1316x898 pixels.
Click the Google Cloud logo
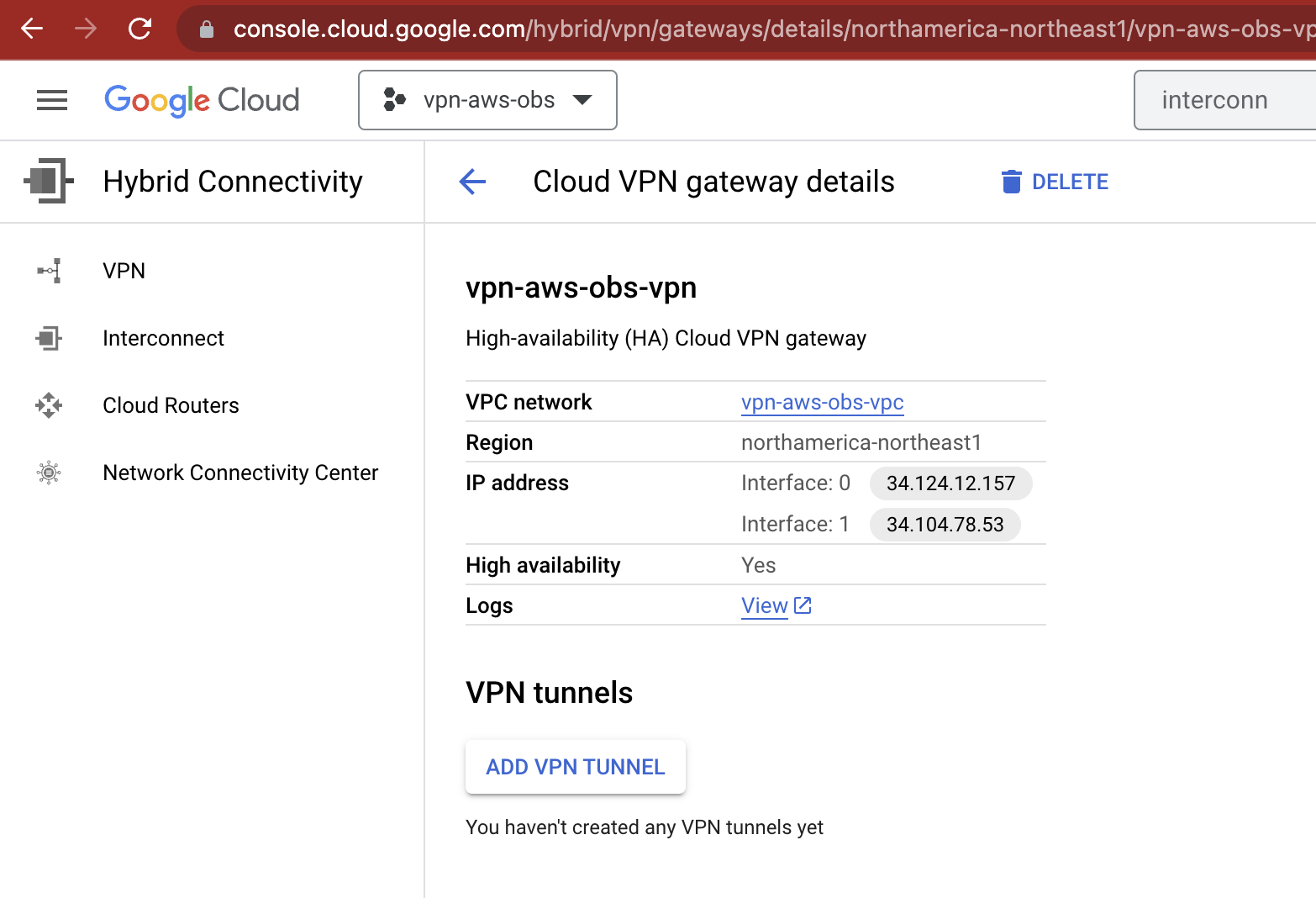click(x=201, y=100)
